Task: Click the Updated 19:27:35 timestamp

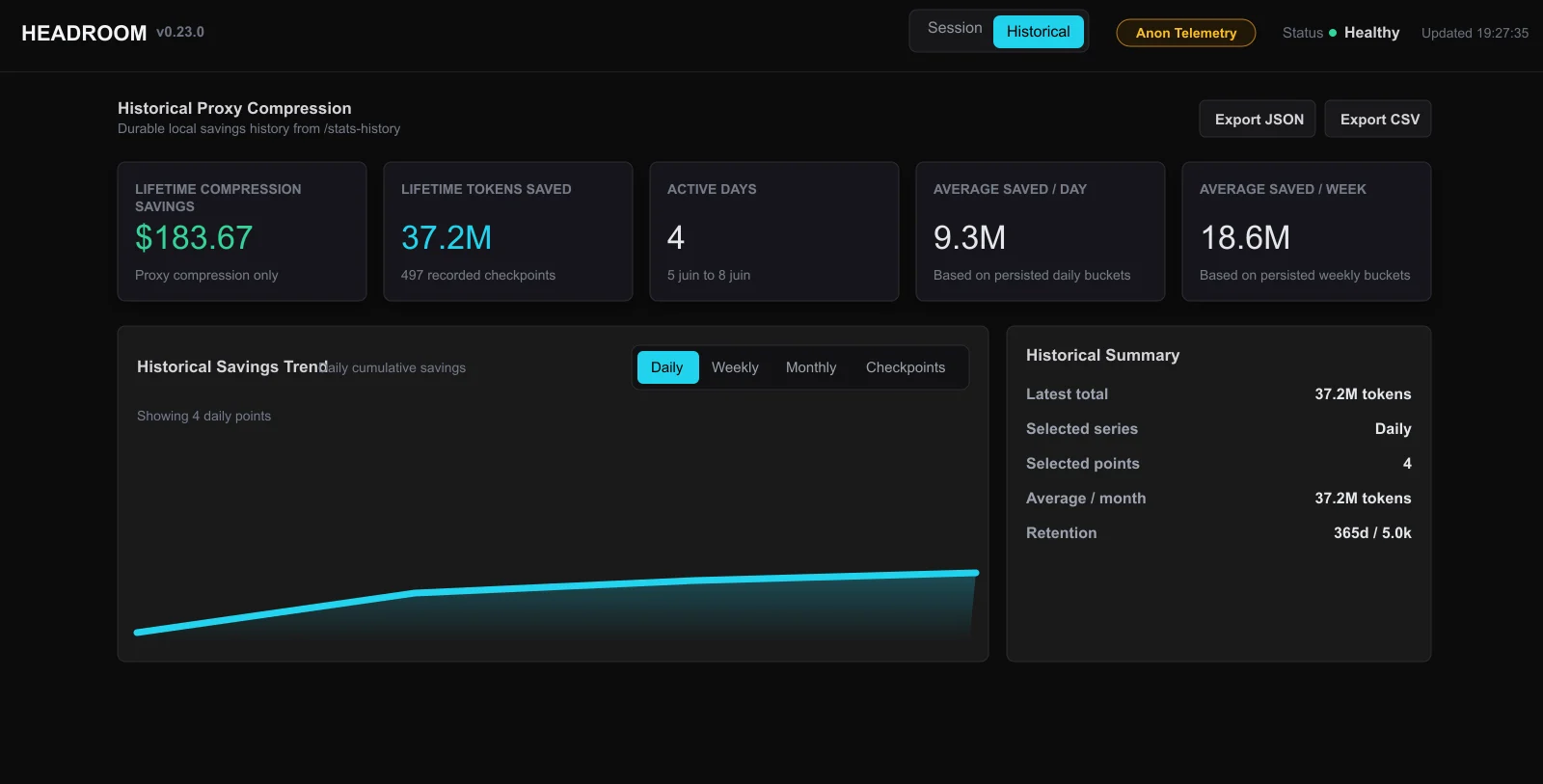Action: pos(1475,33)
